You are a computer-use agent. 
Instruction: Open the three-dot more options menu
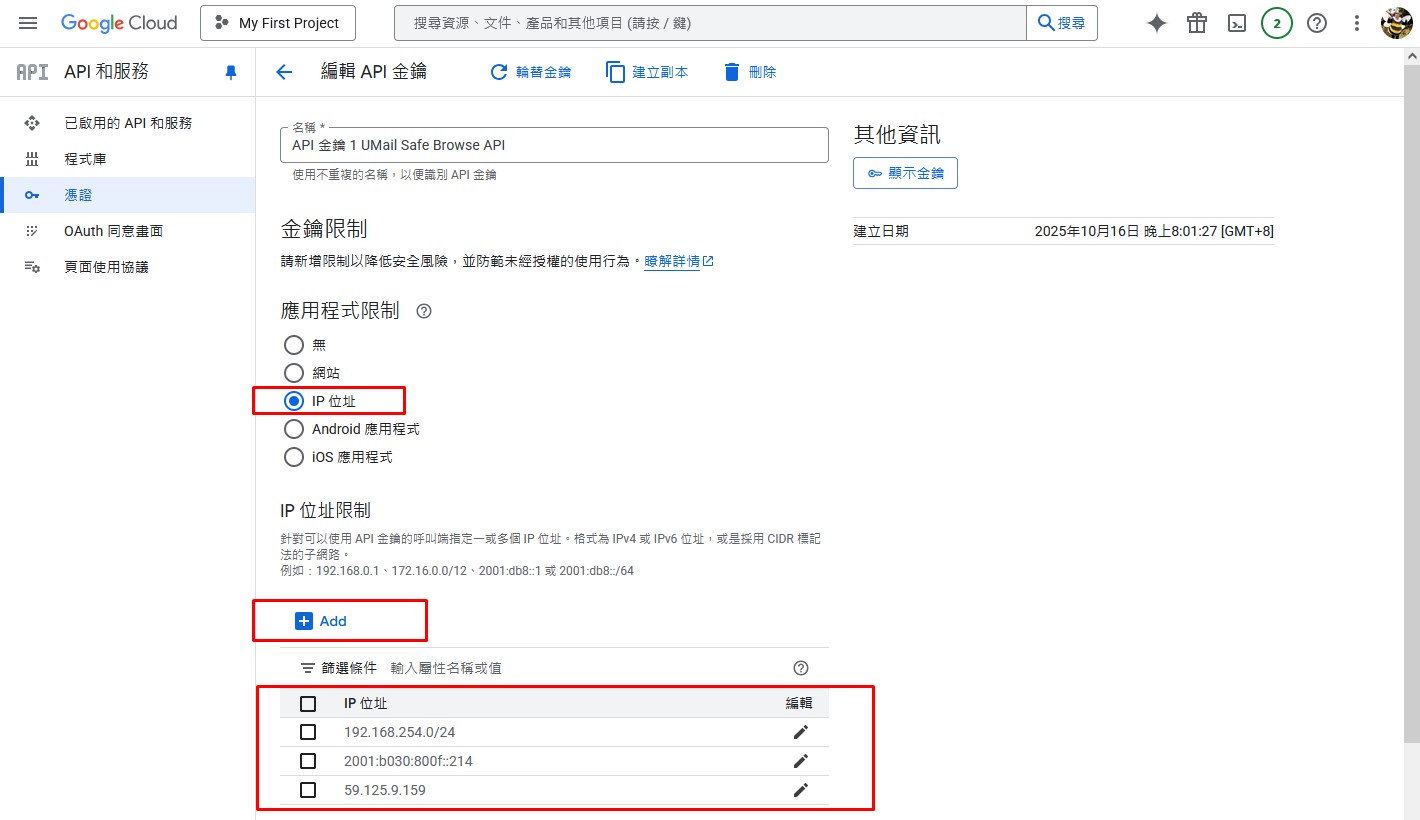(1357, 23)
